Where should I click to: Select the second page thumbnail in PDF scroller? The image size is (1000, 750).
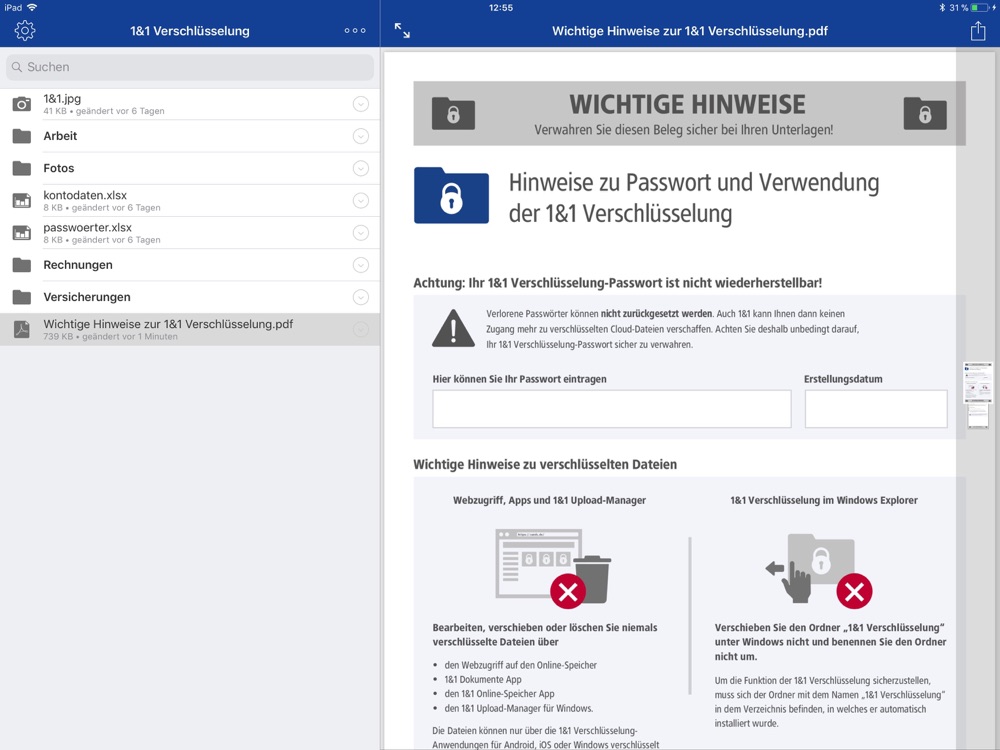978,416
